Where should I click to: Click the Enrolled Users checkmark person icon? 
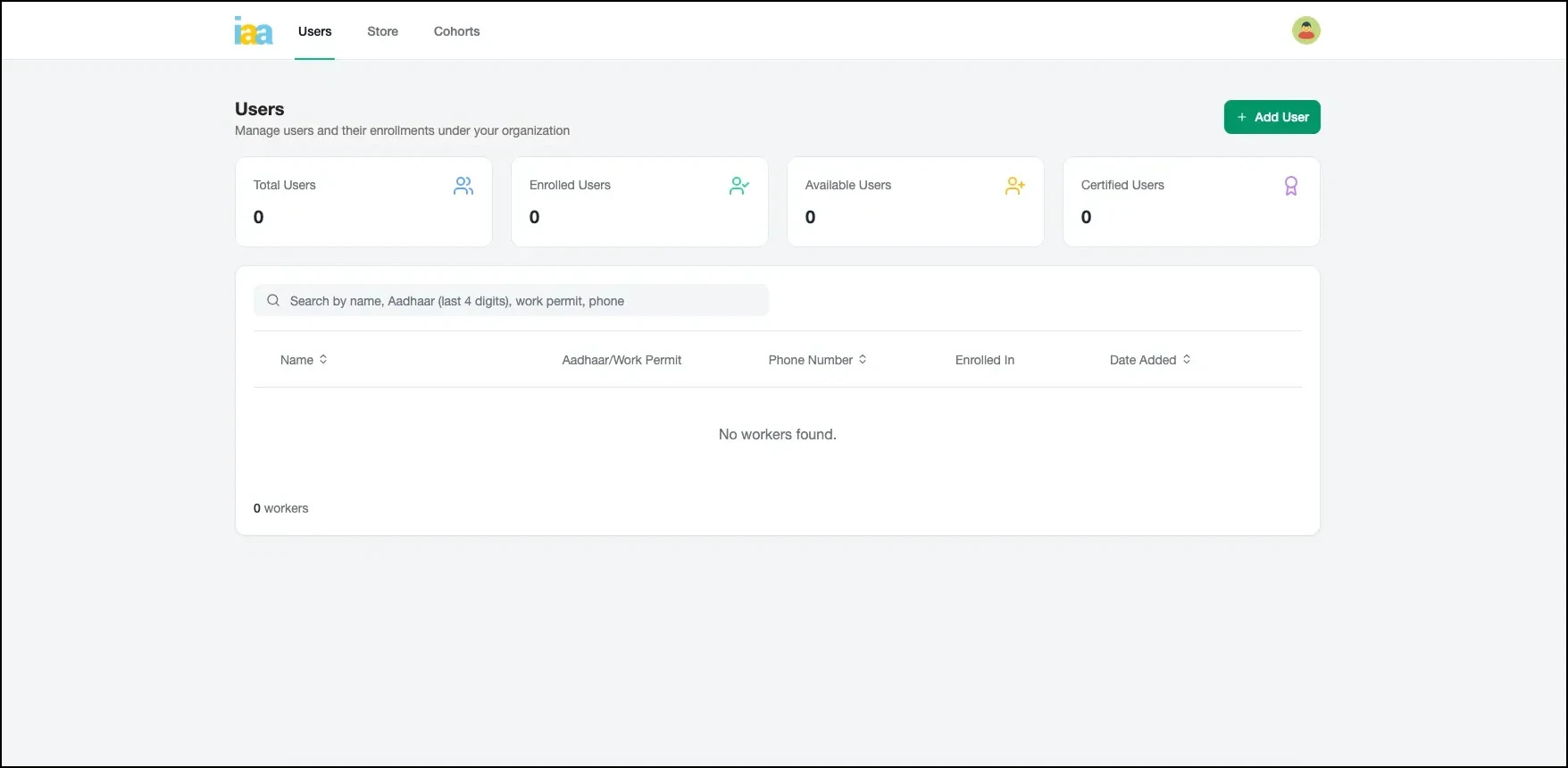(x=738, y=186)
